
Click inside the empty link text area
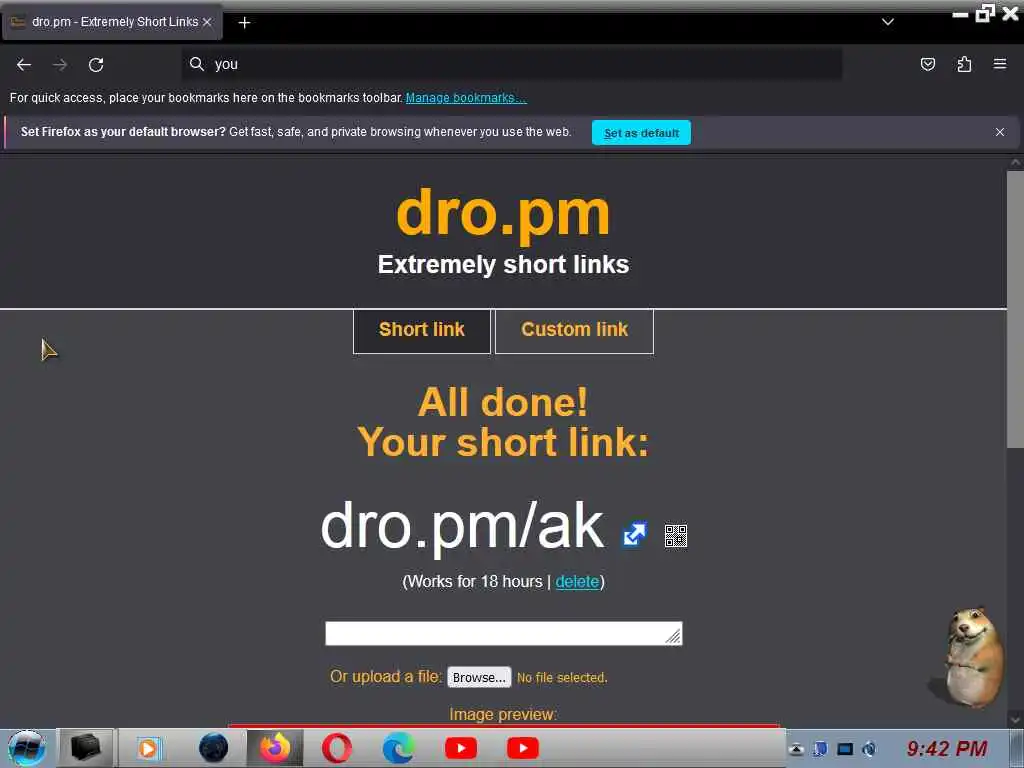(504, 633)
